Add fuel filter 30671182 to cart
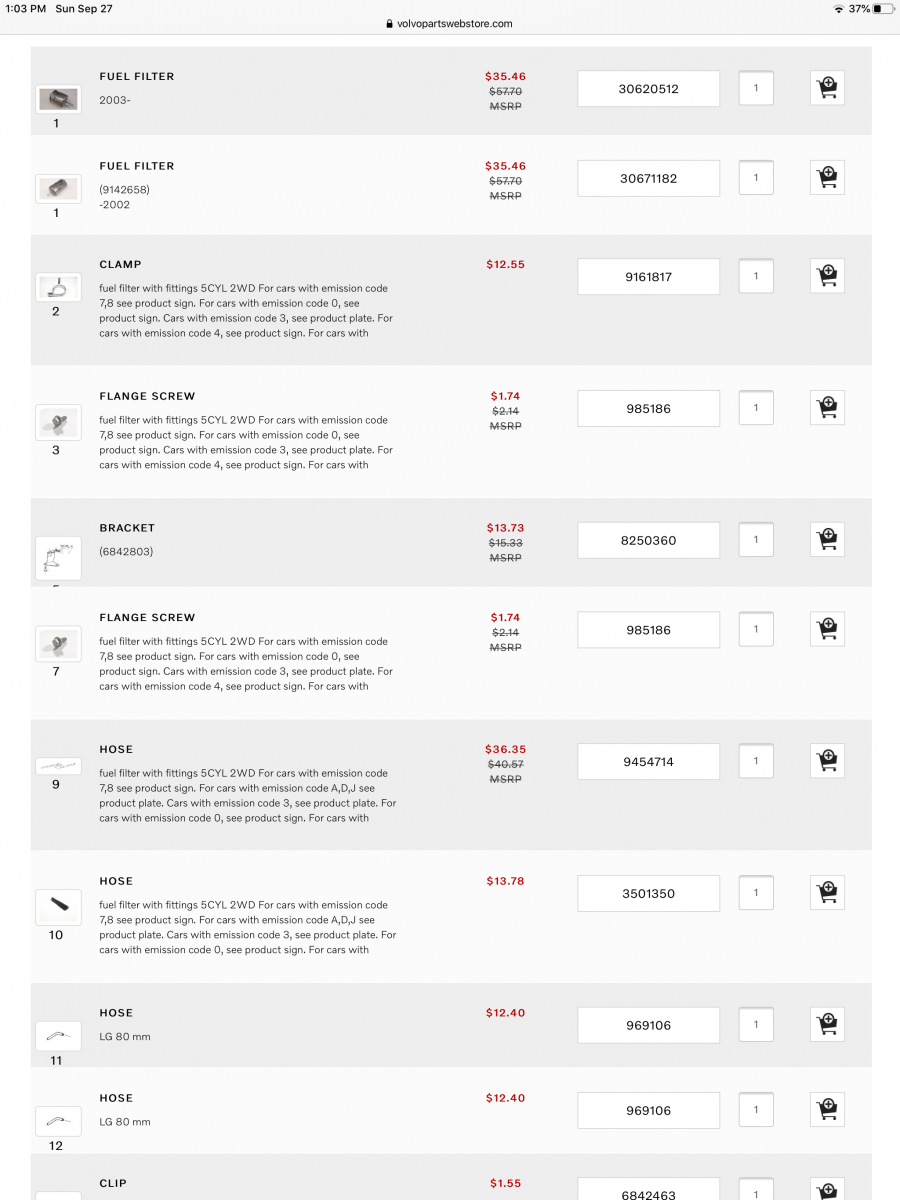 pos(826,178)
